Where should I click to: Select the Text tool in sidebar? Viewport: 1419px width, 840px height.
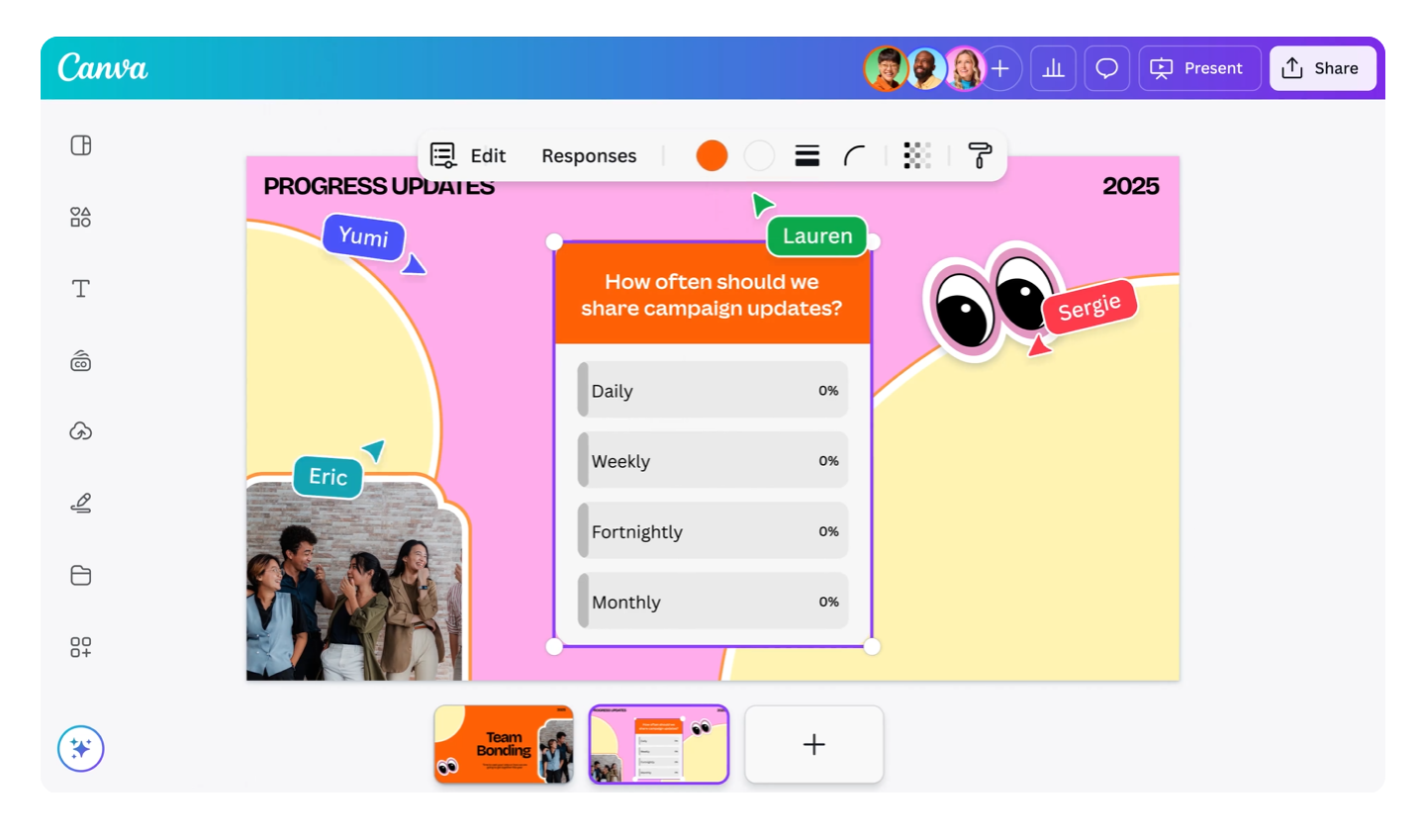coord(81,288)
